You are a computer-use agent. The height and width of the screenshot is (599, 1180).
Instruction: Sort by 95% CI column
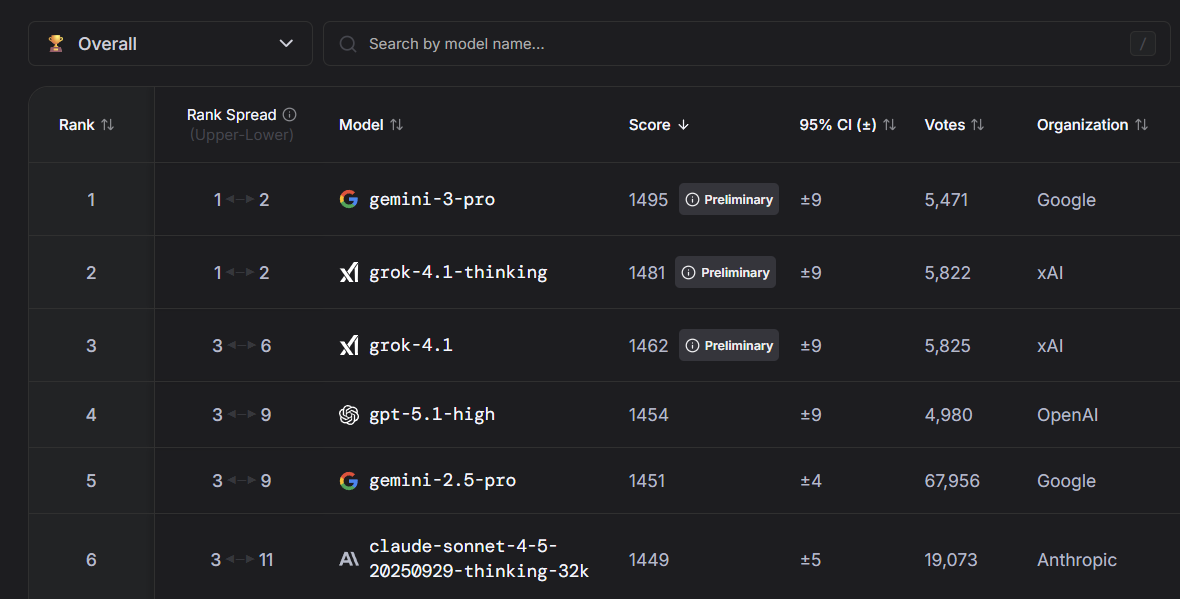click(889, 125)
